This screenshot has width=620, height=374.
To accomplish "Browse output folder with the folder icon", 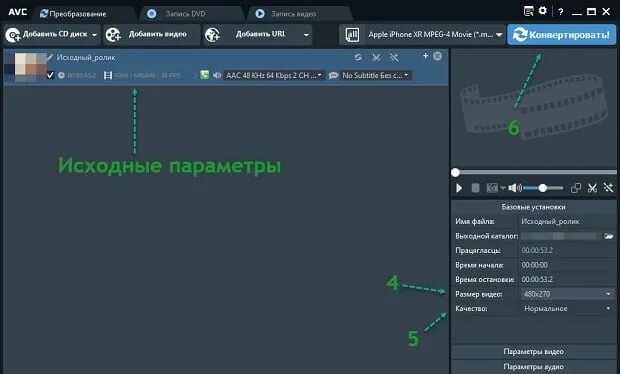I will (x=609, y=236).
